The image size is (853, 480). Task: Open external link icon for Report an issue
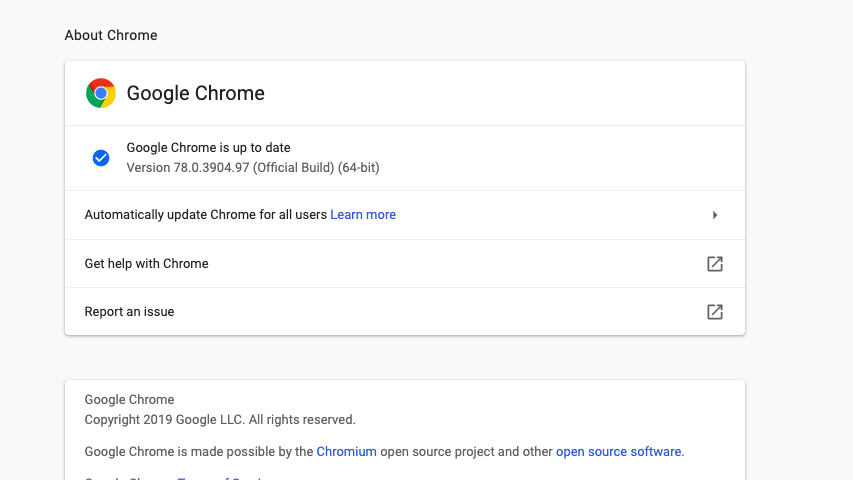[x=715, y=312]
